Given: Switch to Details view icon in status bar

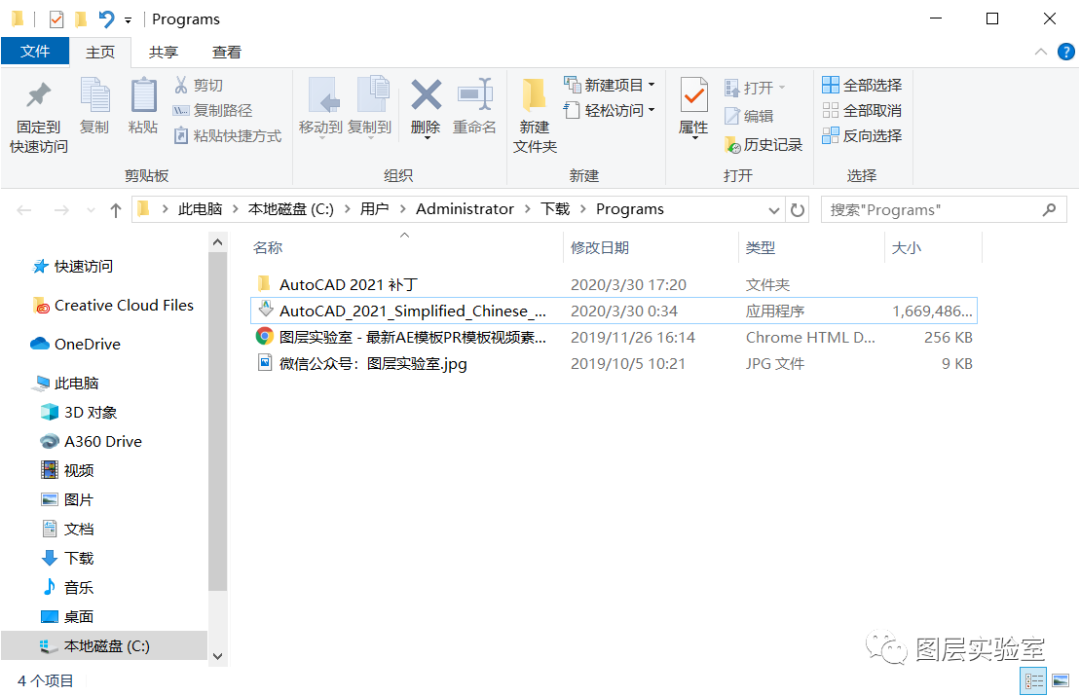Looking at the screenshot, I should pos(1033,681).
